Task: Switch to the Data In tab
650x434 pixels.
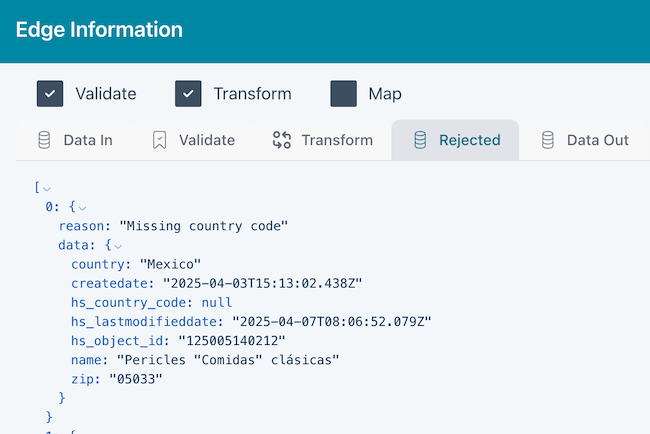Action: 88,140
